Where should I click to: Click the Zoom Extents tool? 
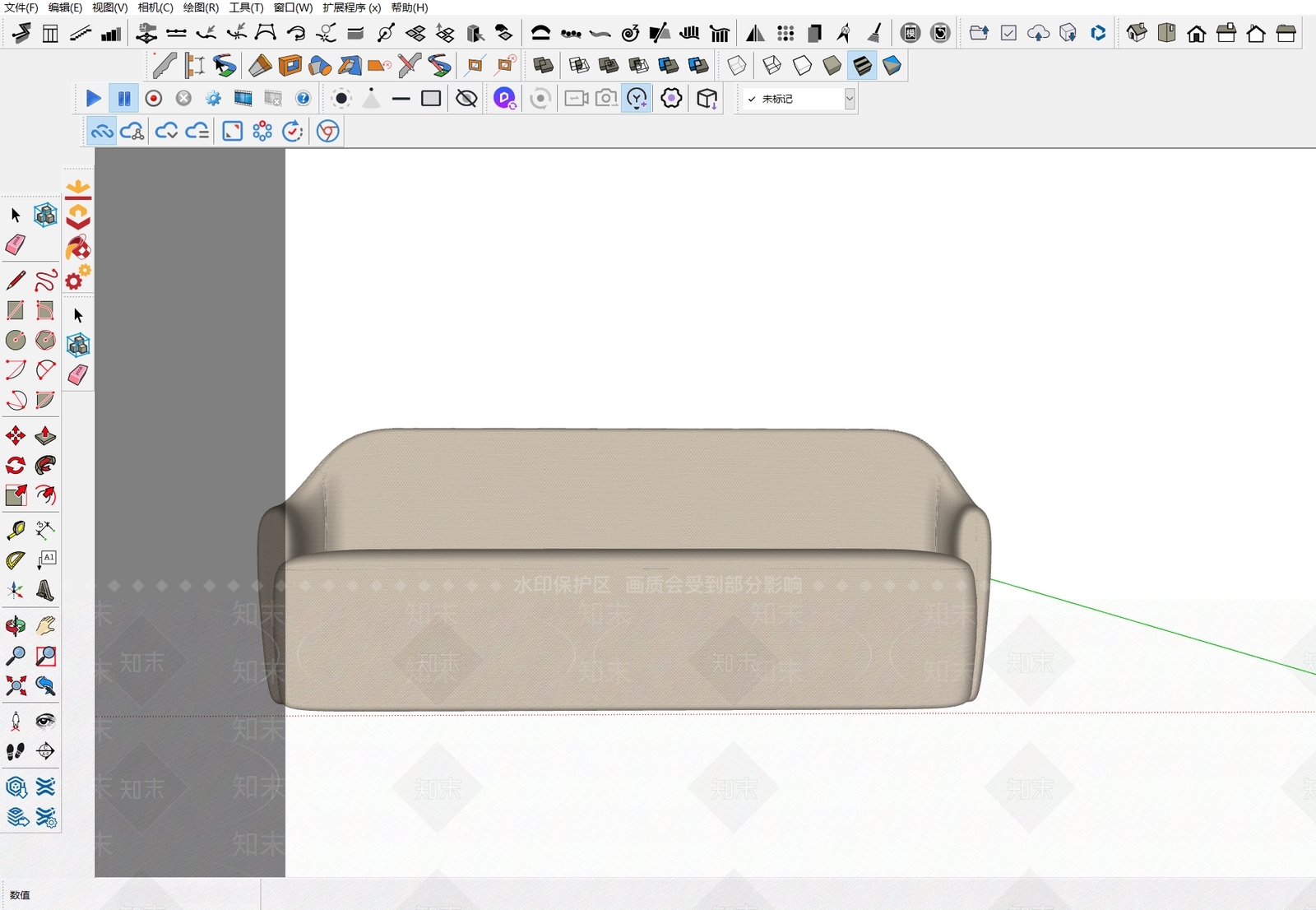[16, 685]
